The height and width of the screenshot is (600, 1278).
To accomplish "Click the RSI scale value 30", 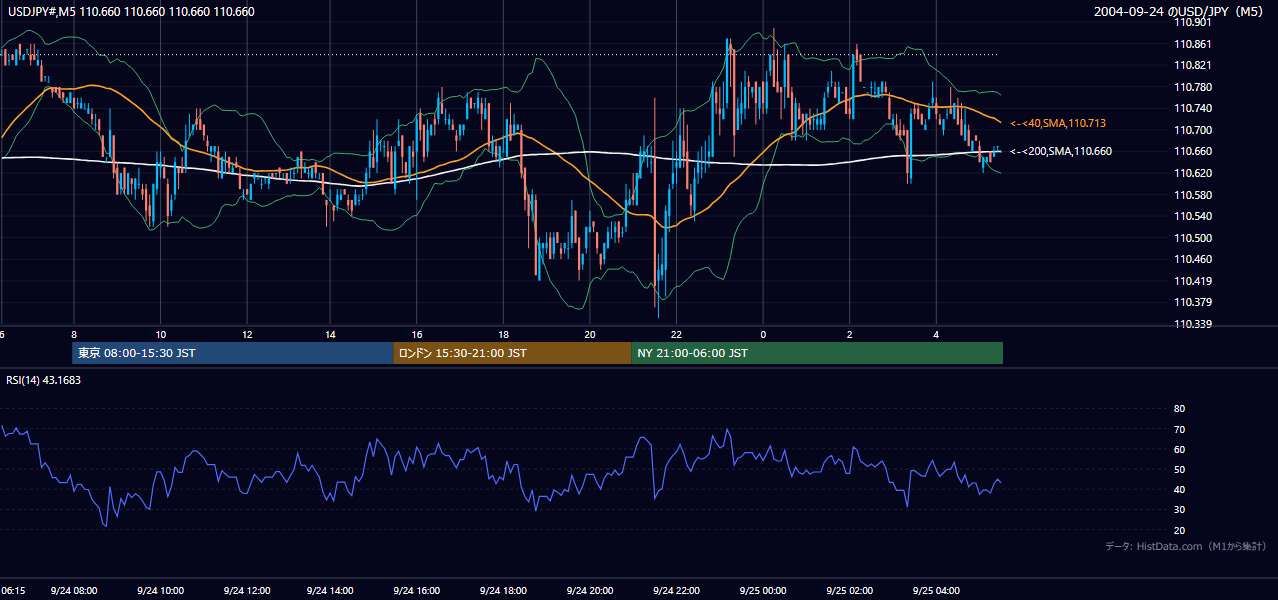I will (1179, 510).
